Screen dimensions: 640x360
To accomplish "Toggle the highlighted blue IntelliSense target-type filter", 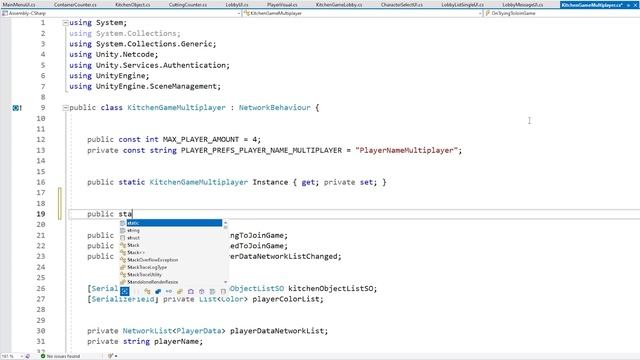I will [124, 291].
